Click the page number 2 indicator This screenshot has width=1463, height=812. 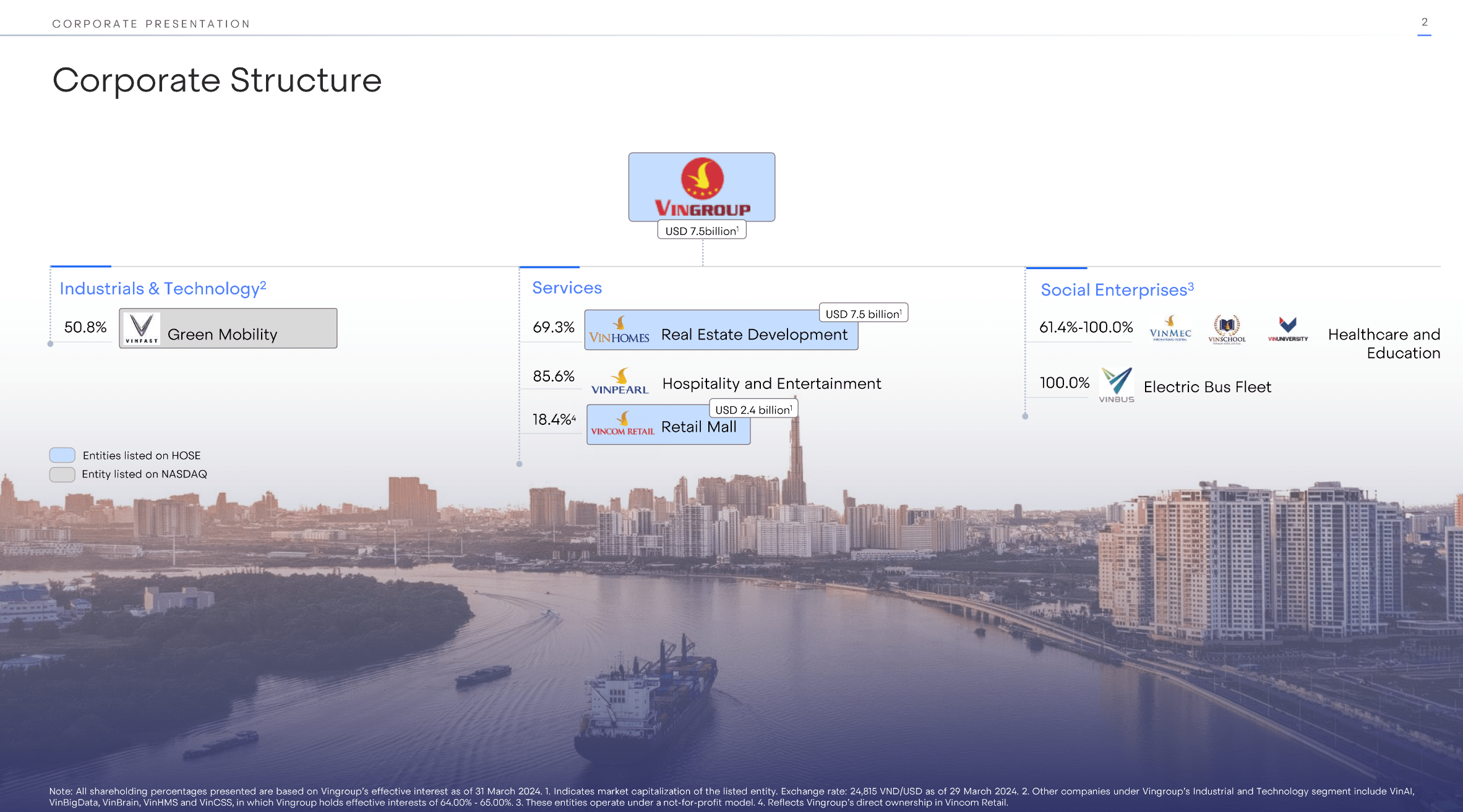(1424, 22)
